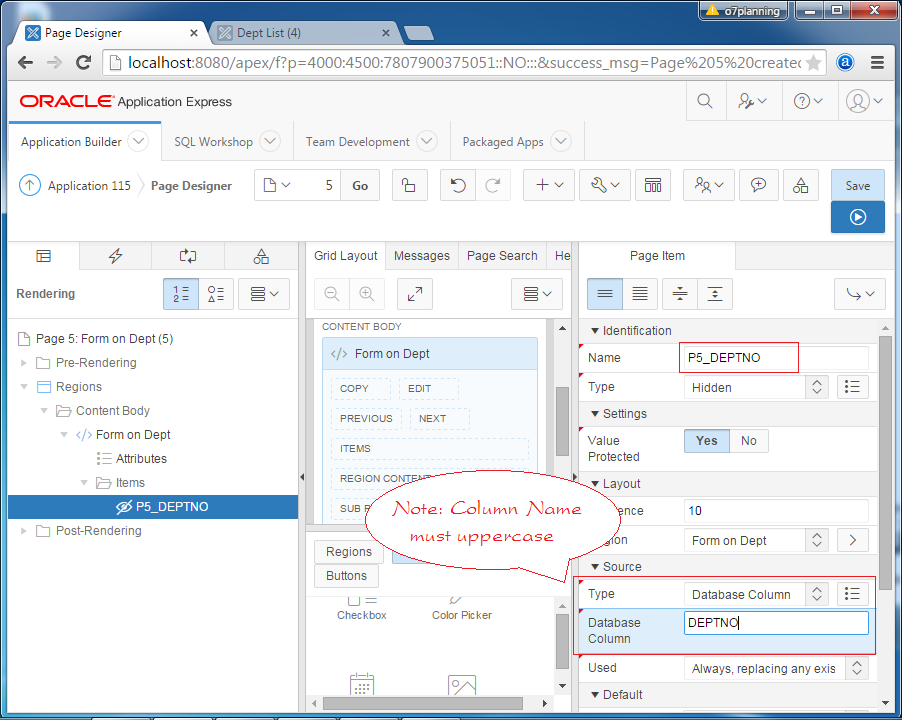Toggle group by processing order
This screenshot has width=902, height=720.
[181, 294]
